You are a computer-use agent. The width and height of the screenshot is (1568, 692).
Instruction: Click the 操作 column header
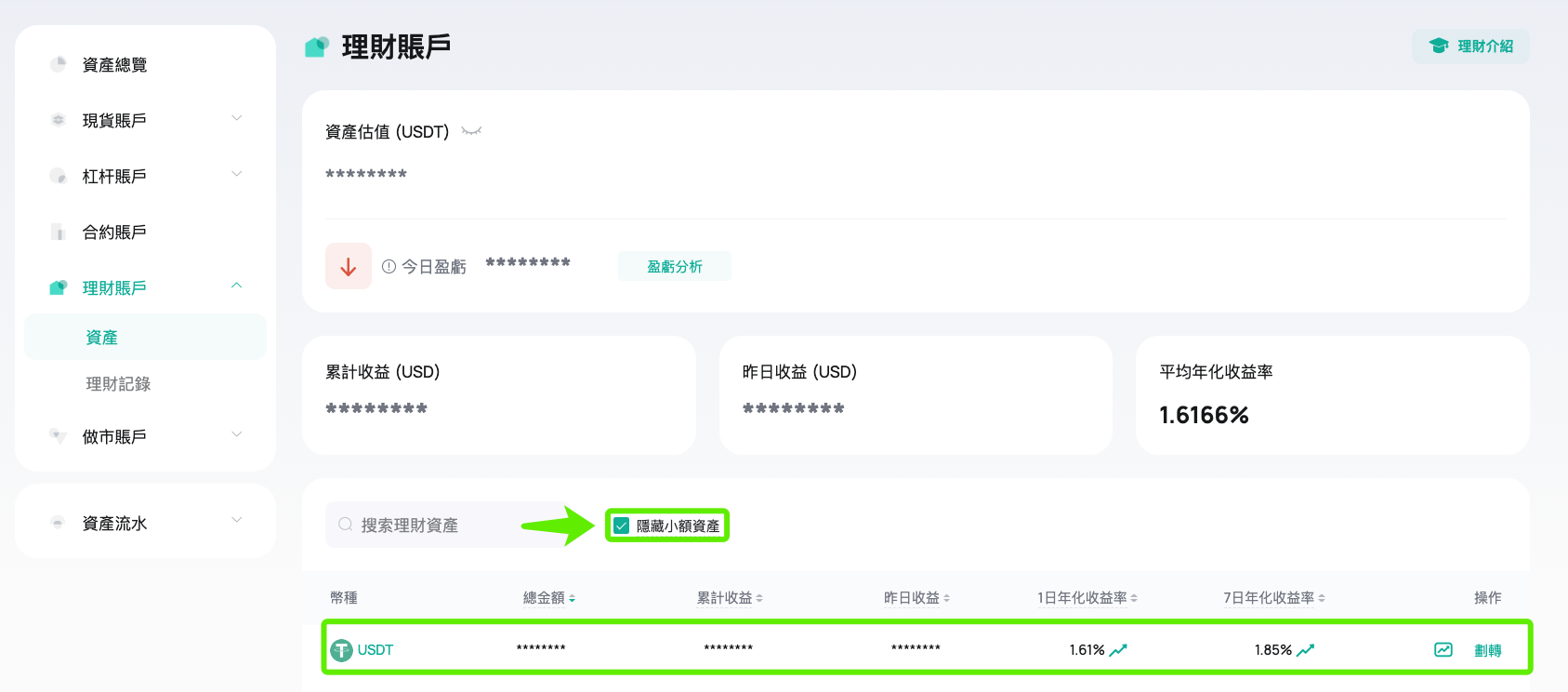[1488, 598]
